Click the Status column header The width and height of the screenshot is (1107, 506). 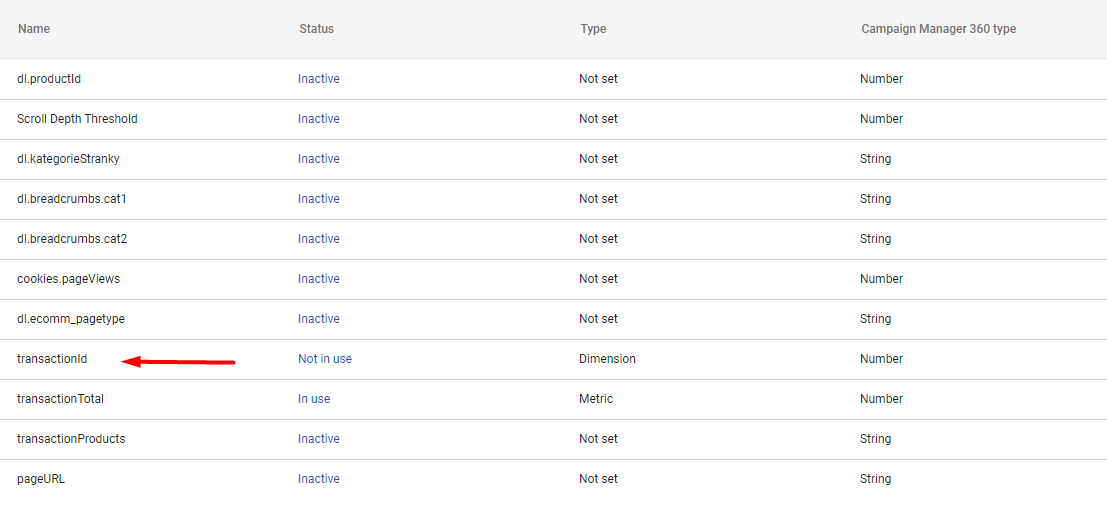(316, 29)
